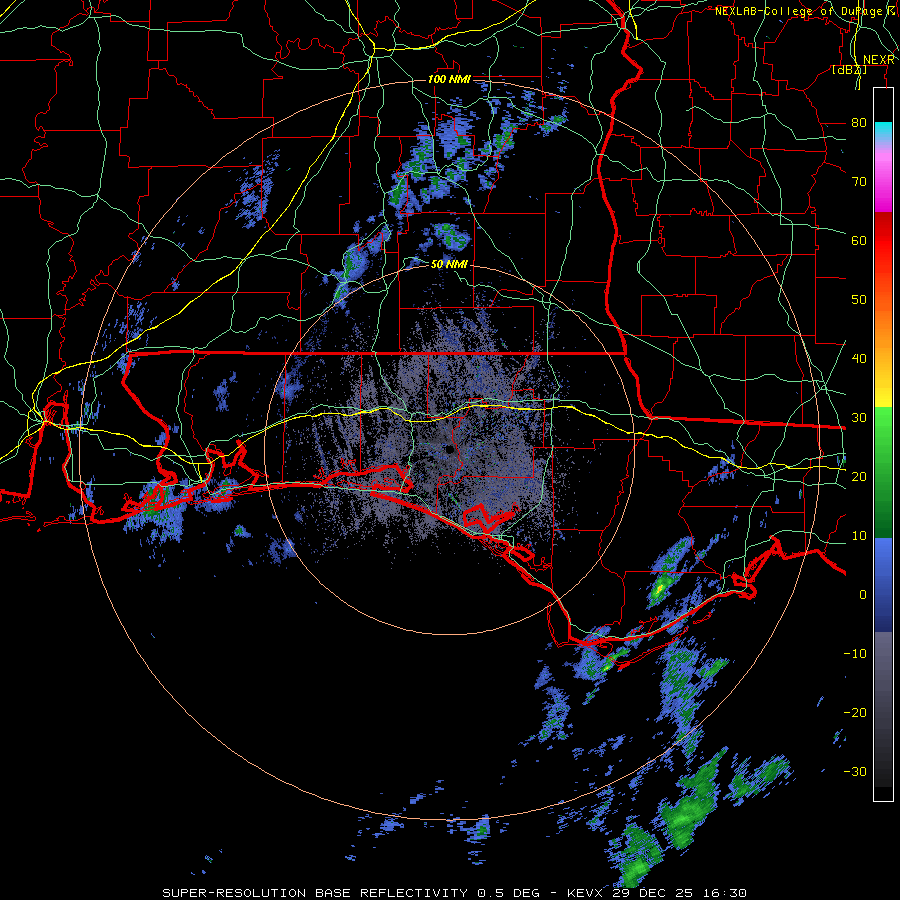The image size is (900, 900).
Task: Click the KEVX radar site center dot
Action: pos(449,450)
